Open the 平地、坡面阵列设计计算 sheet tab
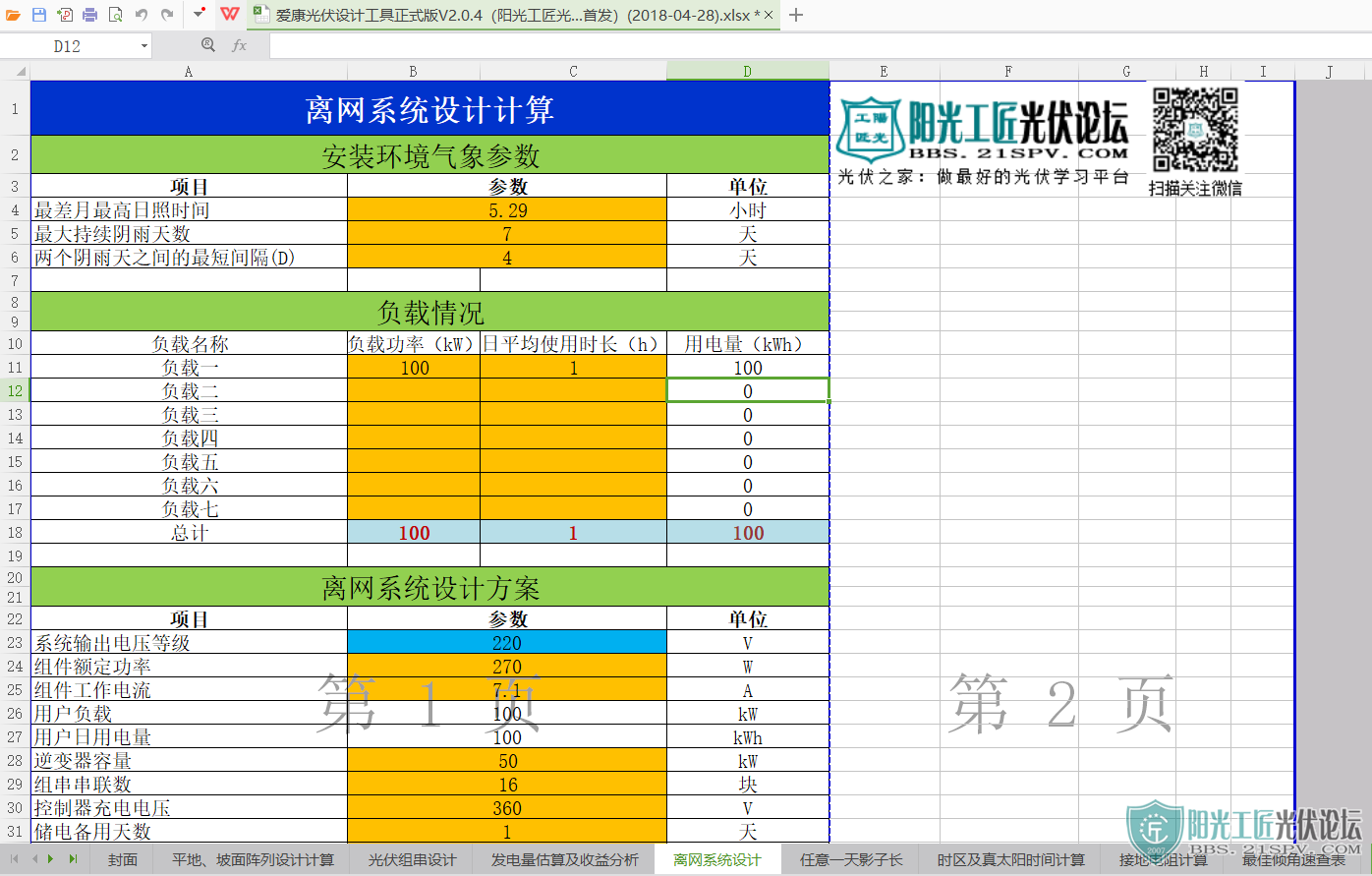This screenshot has height=876, width=1372. [254, 859]
